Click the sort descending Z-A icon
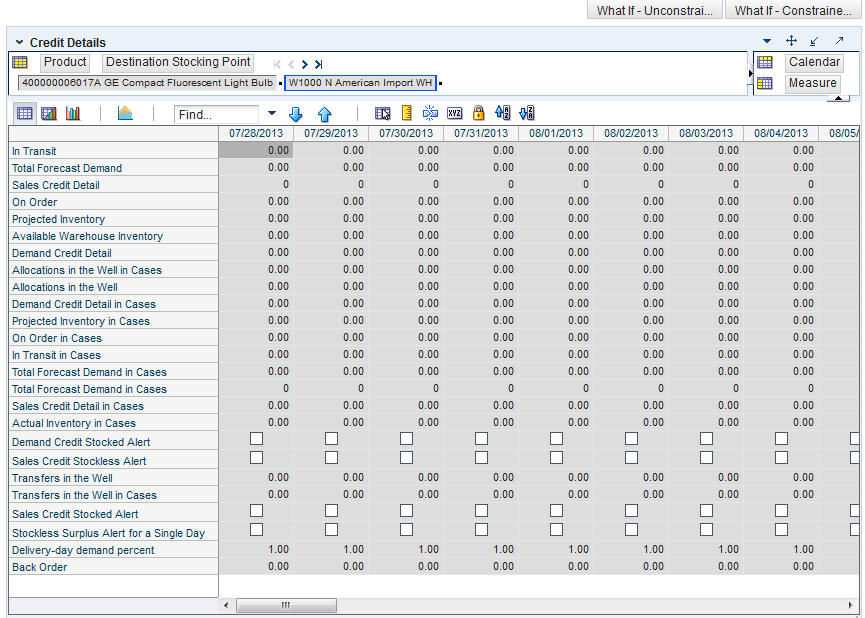Screen dimensions: 865x618 pos(527,114)
